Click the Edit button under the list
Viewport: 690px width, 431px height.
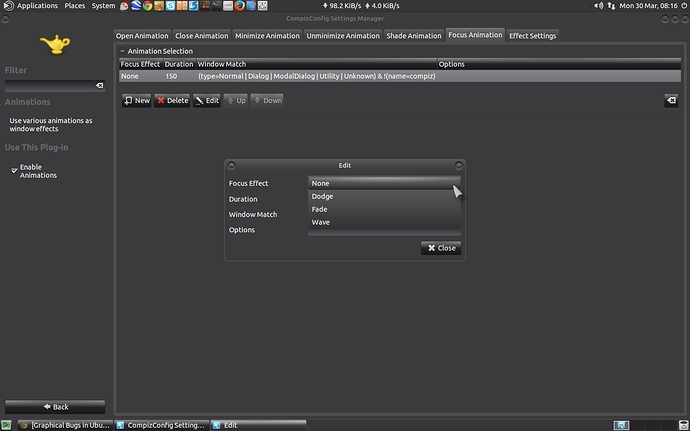click(x=207, y=100)
